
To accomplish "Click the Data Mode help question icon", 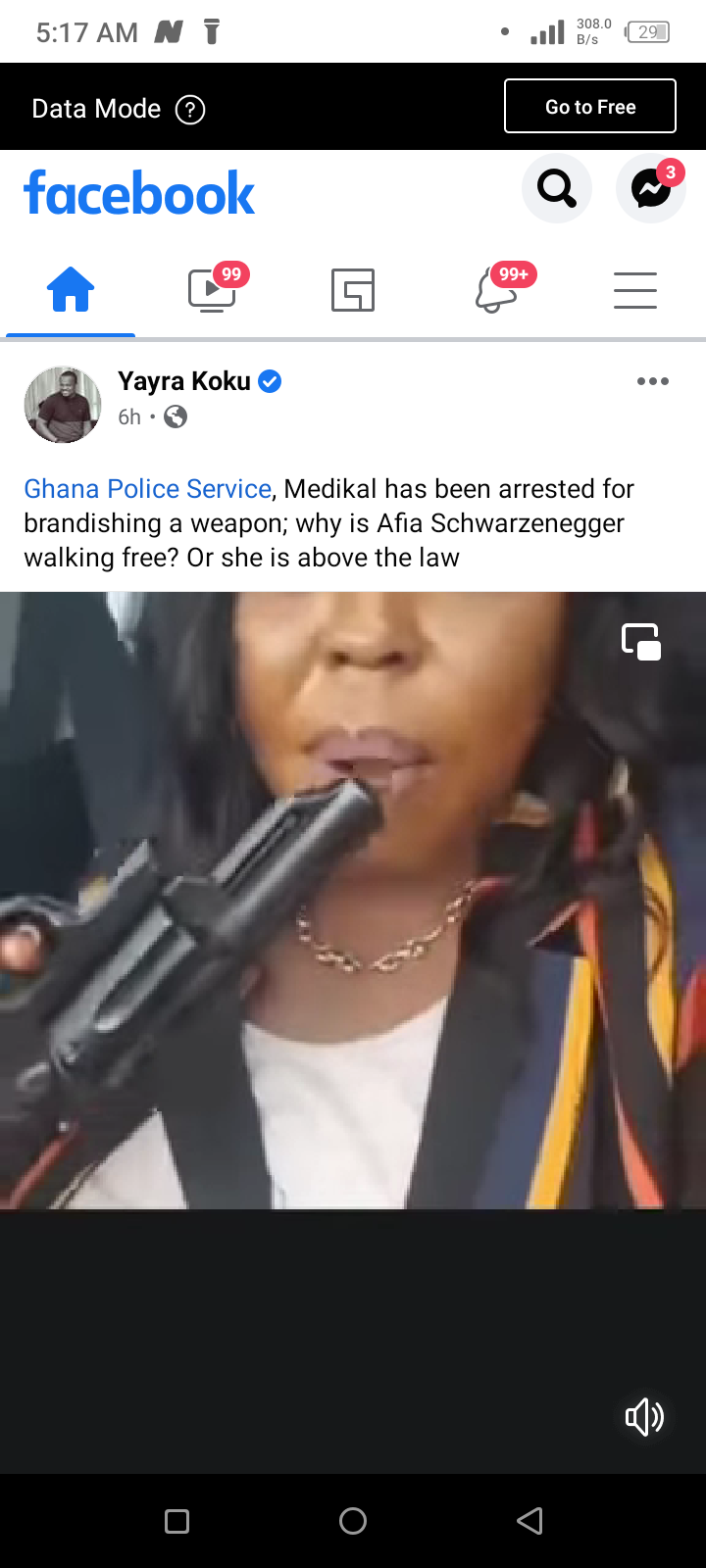I will pyautogui.click(x=190, y=110).
